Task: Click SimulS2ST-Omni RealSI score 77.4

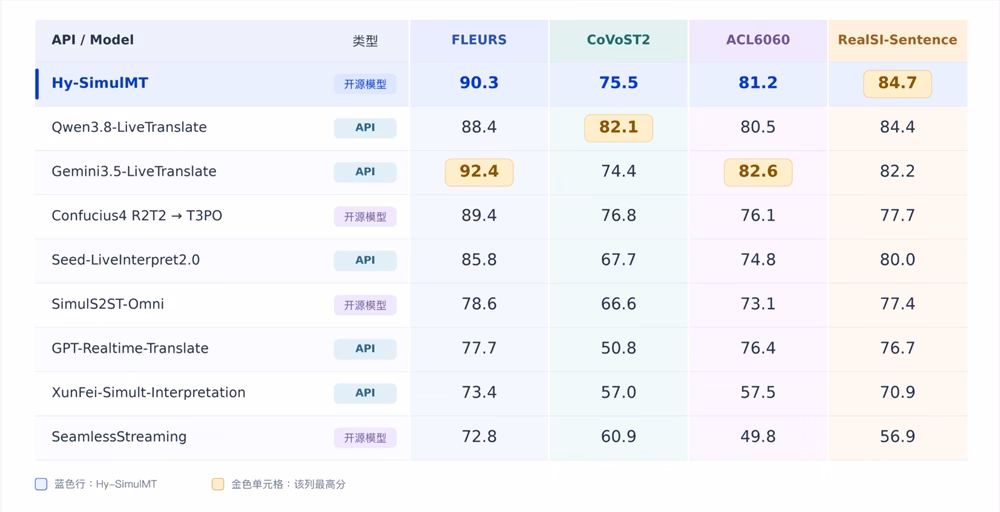Action: pos(897,304)
